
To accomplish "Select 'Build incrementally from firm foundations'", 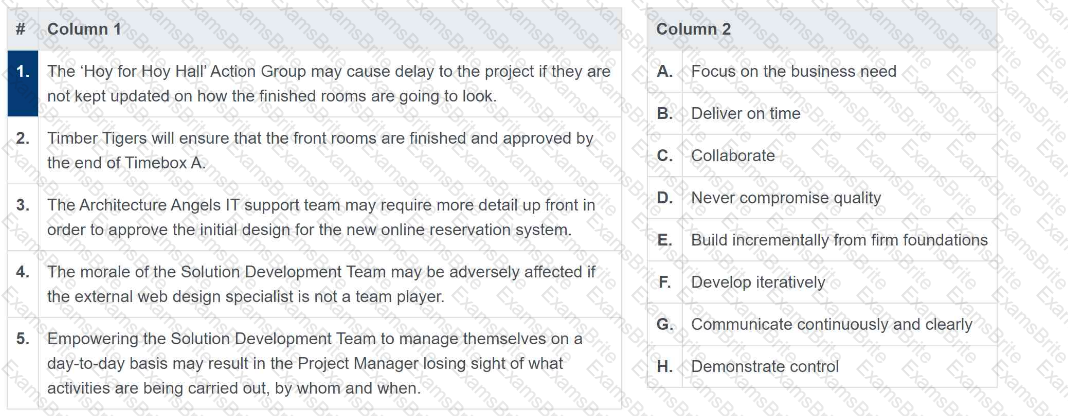I will [x=839, y=240].
